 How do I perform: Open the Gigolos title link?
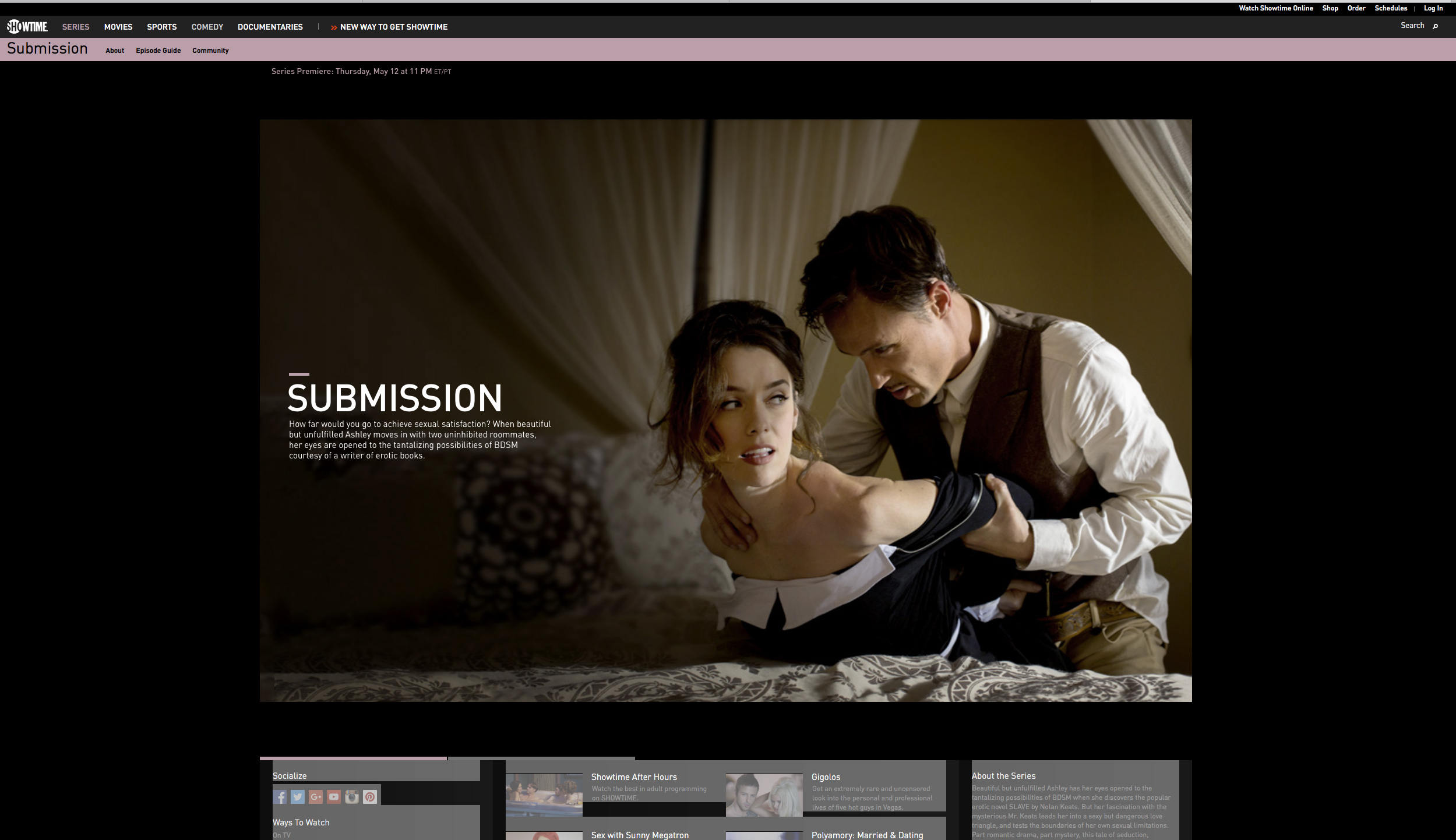tap(826, 777)
